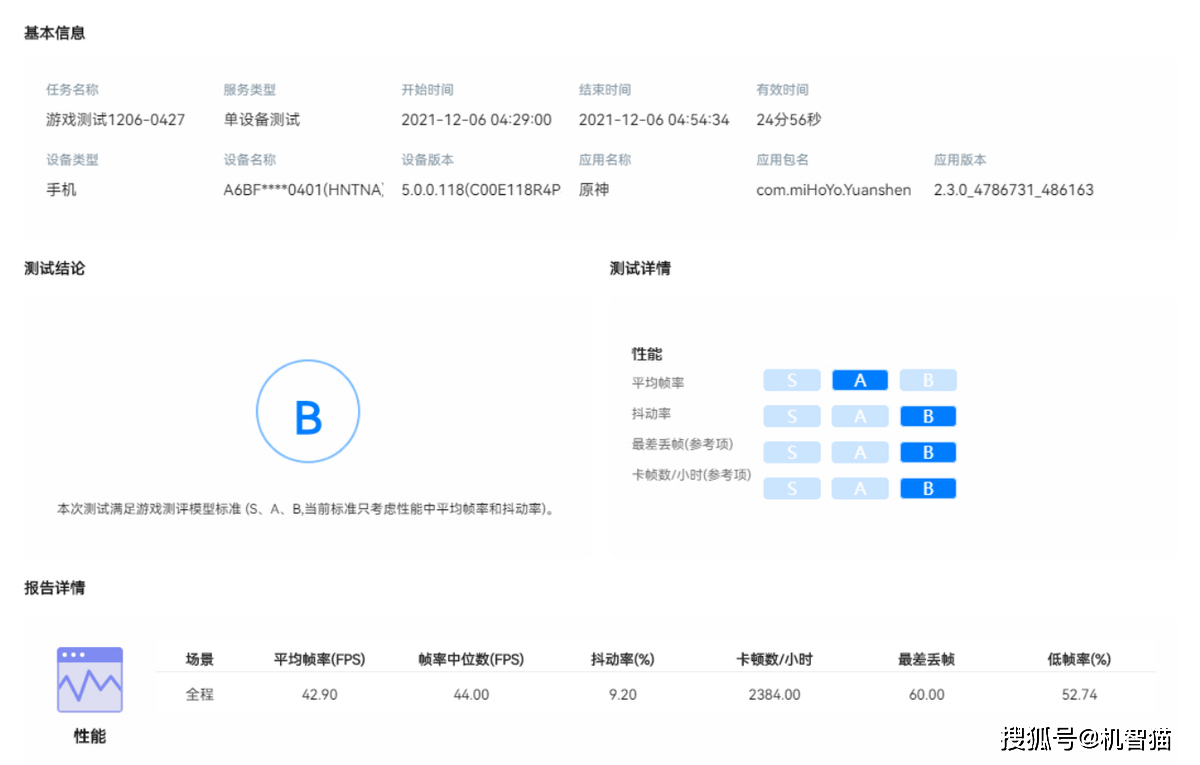Click the 报告详情 section heading
Image resolution: width=1200 pixels, height=765 pixels.
[55, 588]
